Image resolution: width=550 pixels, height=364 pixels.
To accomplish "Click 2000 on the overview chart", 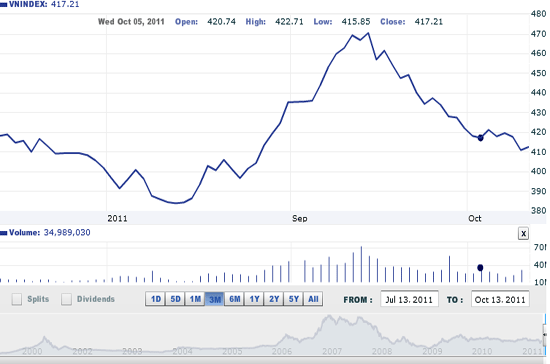I will (x=32, y=351).
